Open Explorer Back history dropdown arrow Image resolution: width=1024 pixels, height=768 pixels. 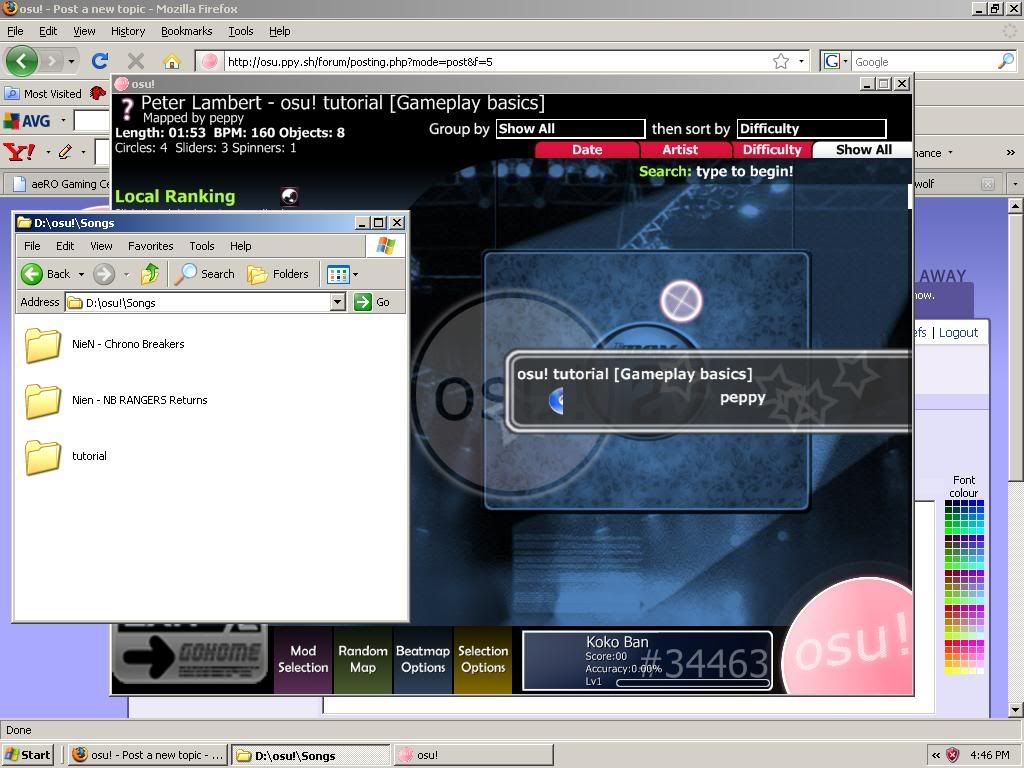click(81, 274)
